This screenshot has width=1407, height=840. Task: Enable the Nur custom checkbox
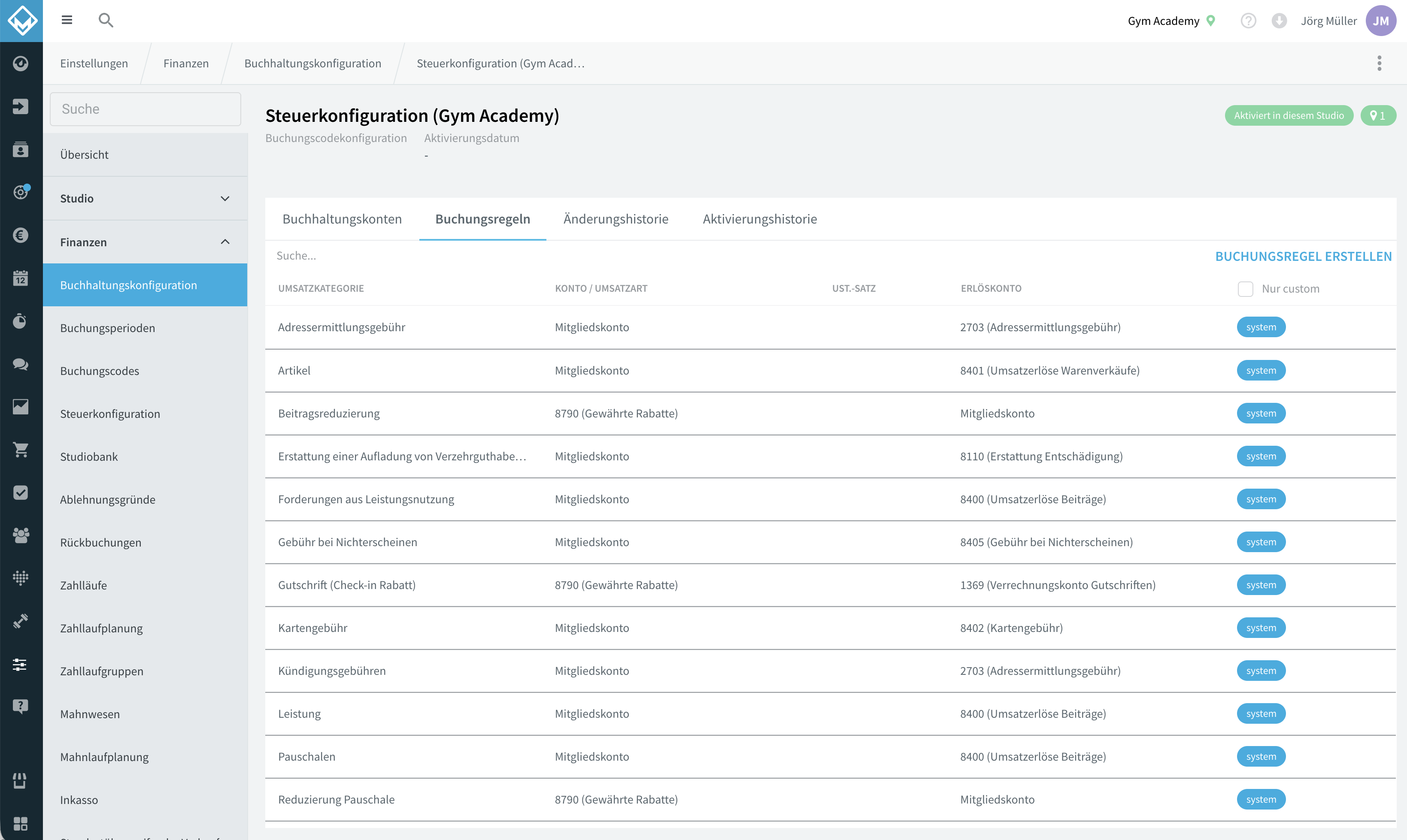(1245, 289)
